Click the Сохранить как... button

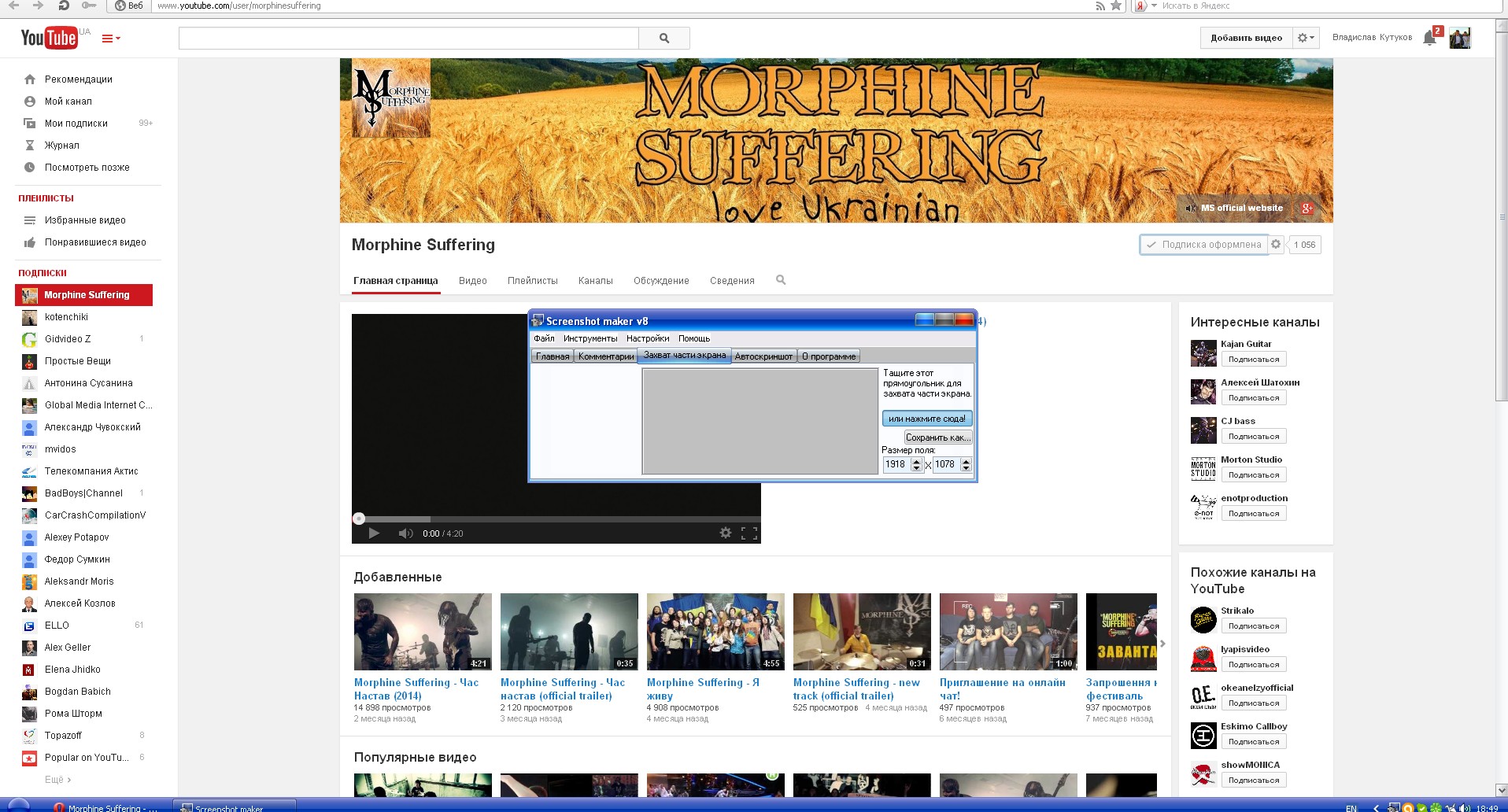pyautogui.click(x=938, y=437)
